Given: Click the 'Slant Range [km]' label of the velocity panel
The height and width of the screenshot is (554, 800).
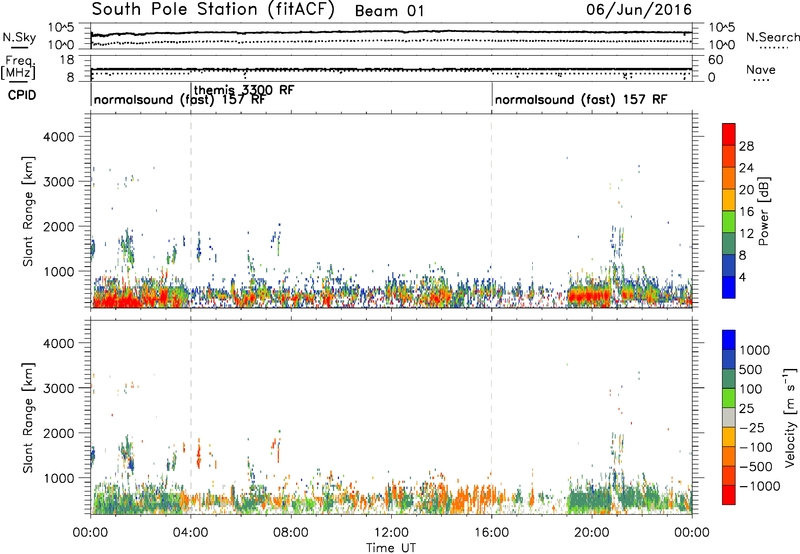Looking at the screenshot, I should tap(28, 418).
